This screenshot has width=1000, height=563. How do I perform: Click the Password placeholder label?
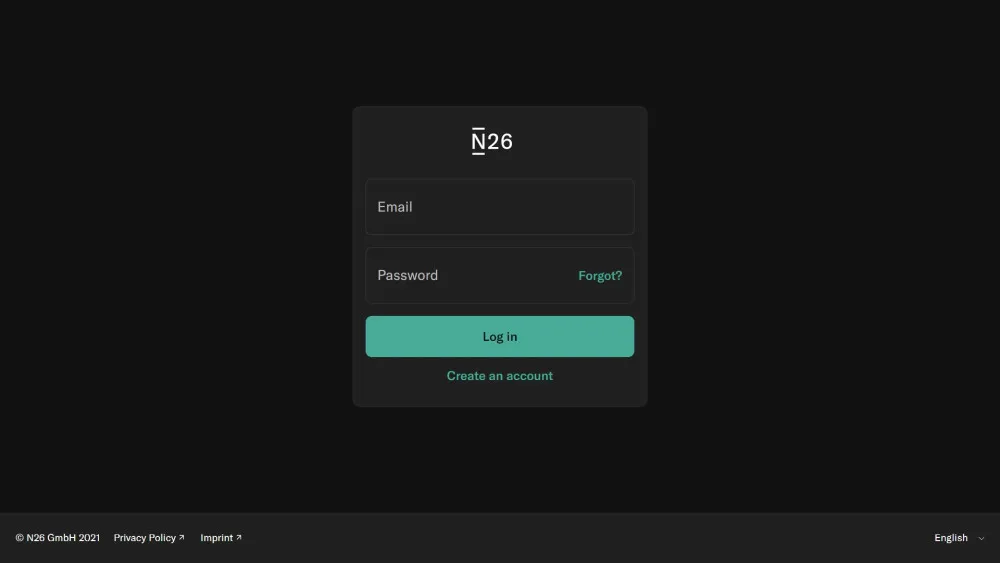408,275
